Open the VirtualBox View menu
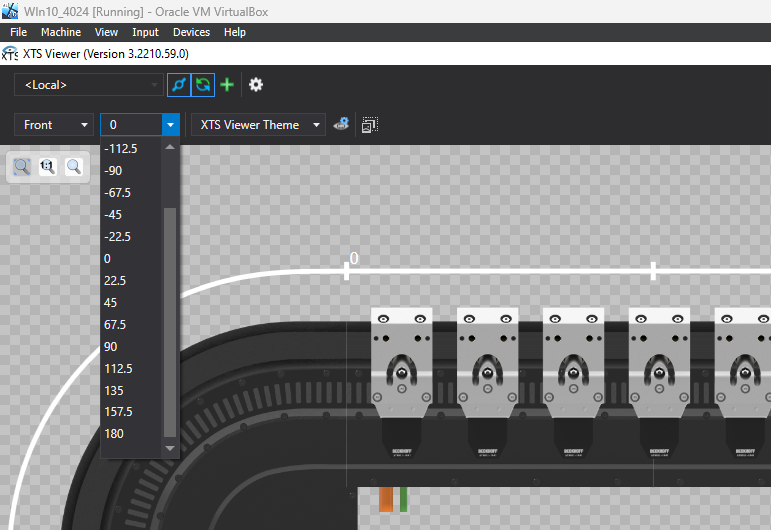Image resolution: width=771 pixels, height=530 pixels. pos(106,32)
